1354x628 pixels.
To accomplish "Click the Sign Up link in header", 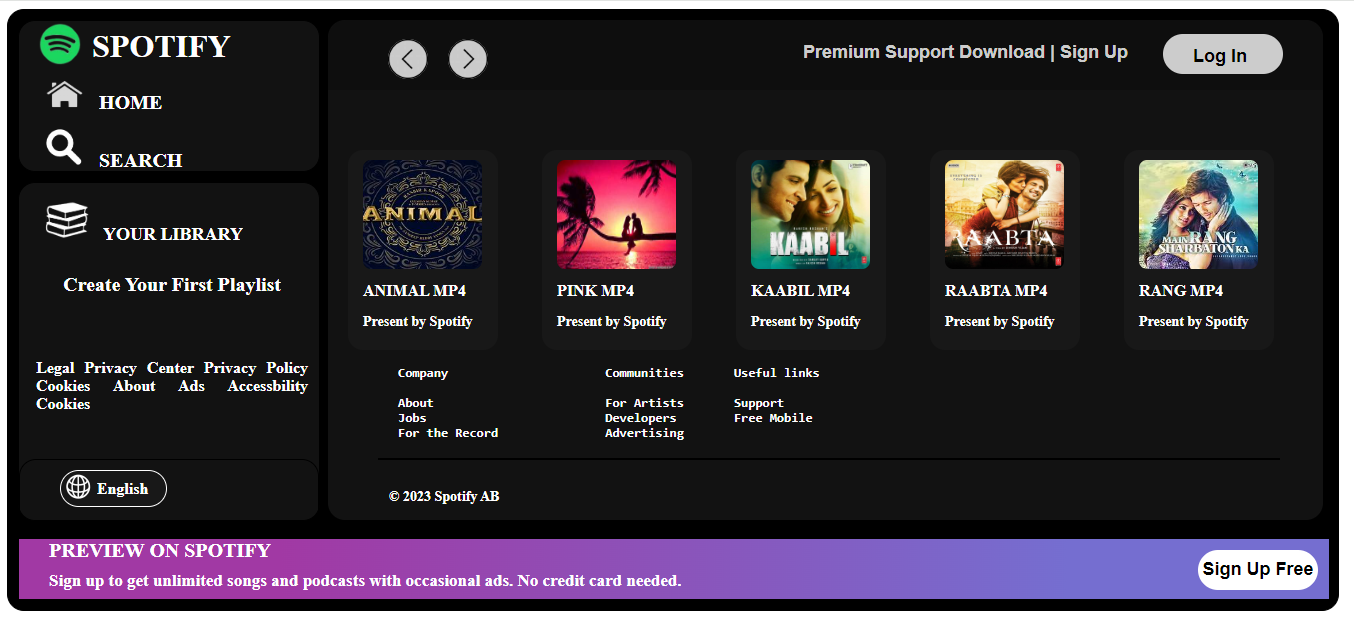I will click(1094, 52).
